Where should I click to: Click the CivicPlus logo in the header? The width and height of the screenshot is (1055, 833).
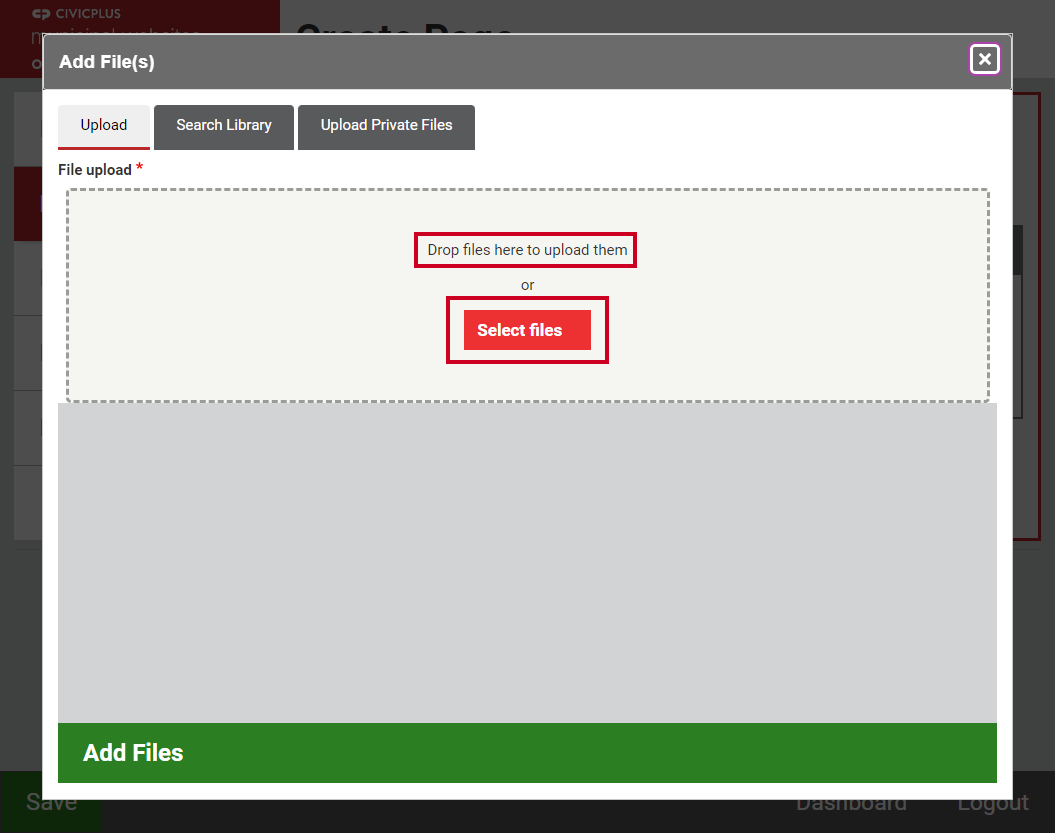tap(76, 13)
